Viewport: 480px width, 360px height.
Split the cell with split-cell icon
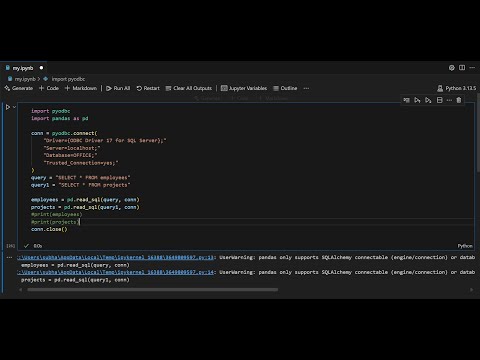tap(440, 100)
